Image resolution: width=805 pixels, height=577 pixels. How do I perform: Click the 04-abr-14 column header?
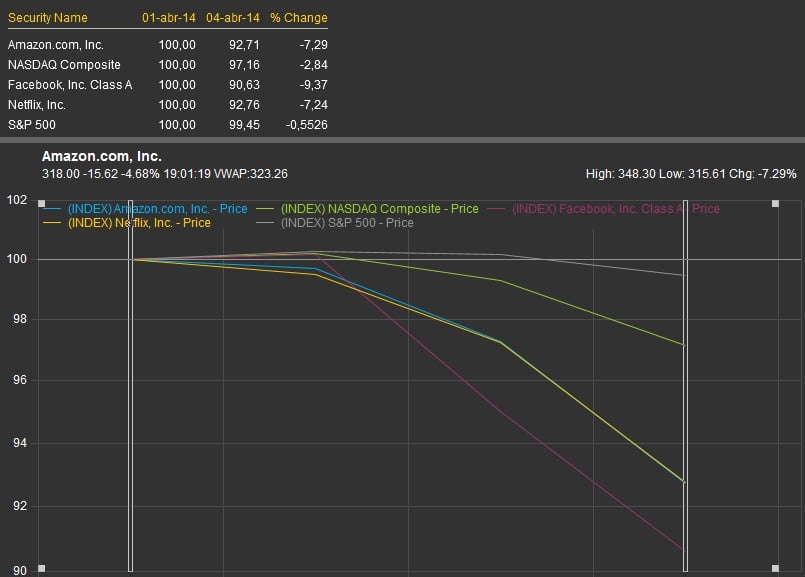233,18
